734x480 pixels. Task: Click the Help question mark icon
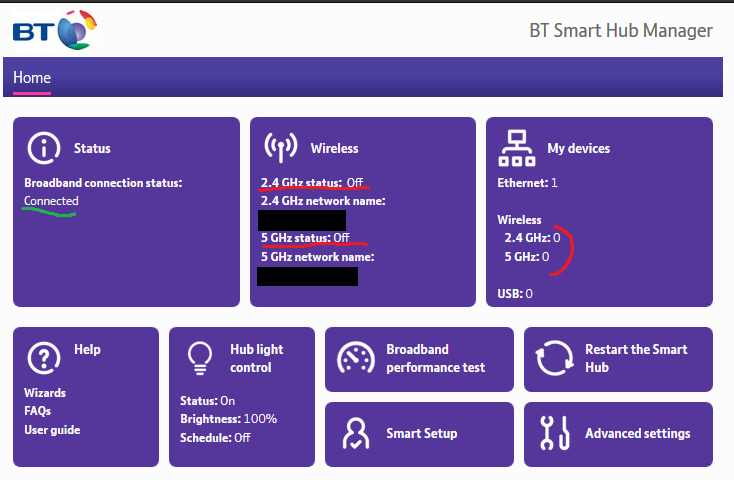coord(44,357)
